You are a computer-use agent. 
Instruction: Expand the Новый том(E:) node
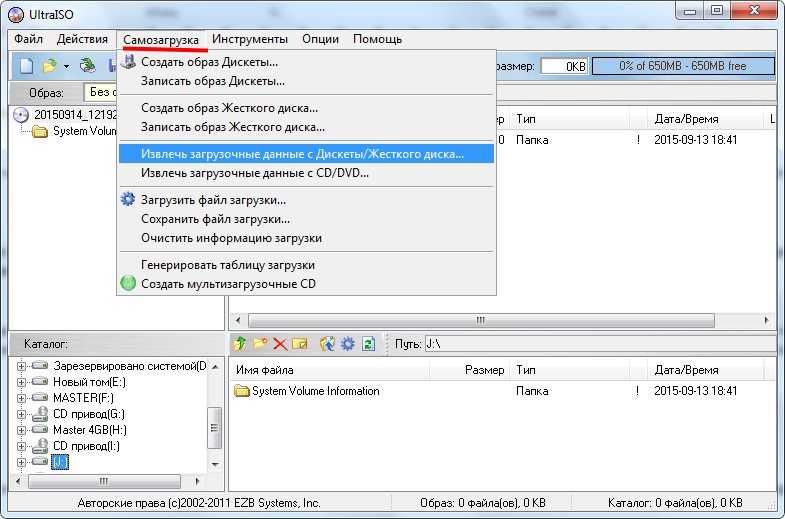(21, 382)
